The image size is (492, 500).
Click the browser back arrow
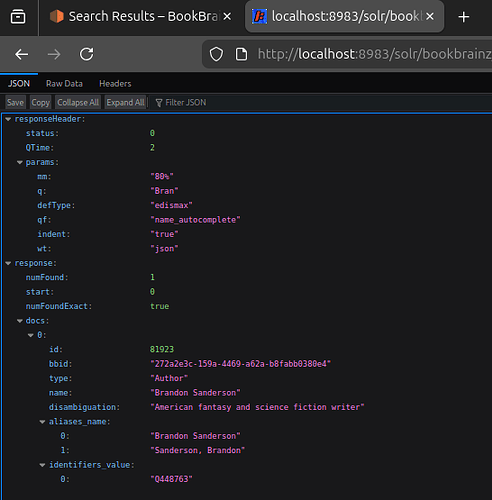[22, 54]
